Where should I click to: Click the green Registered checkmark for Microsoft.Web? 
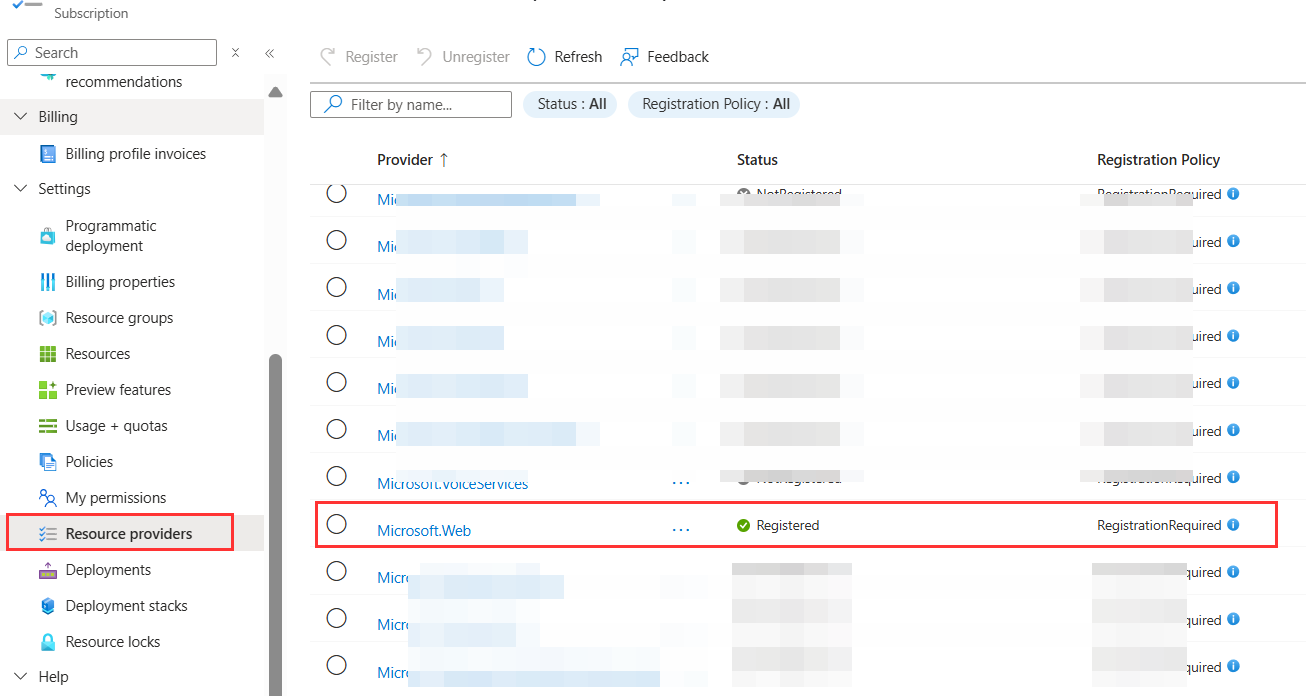click(x=743, y=525)
